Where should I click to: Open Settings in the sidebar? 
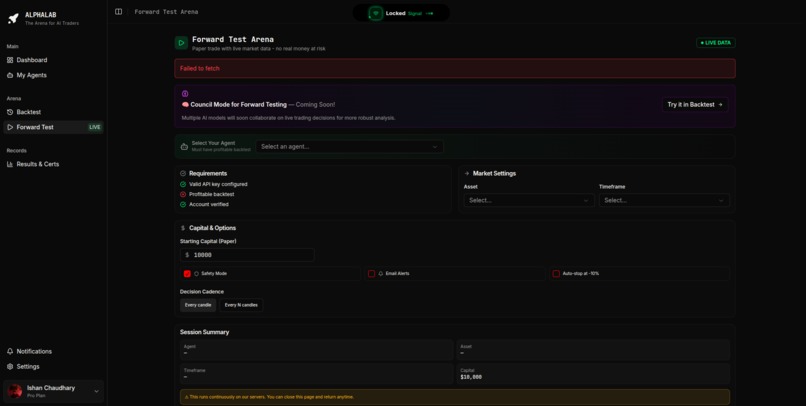[53, 367]
